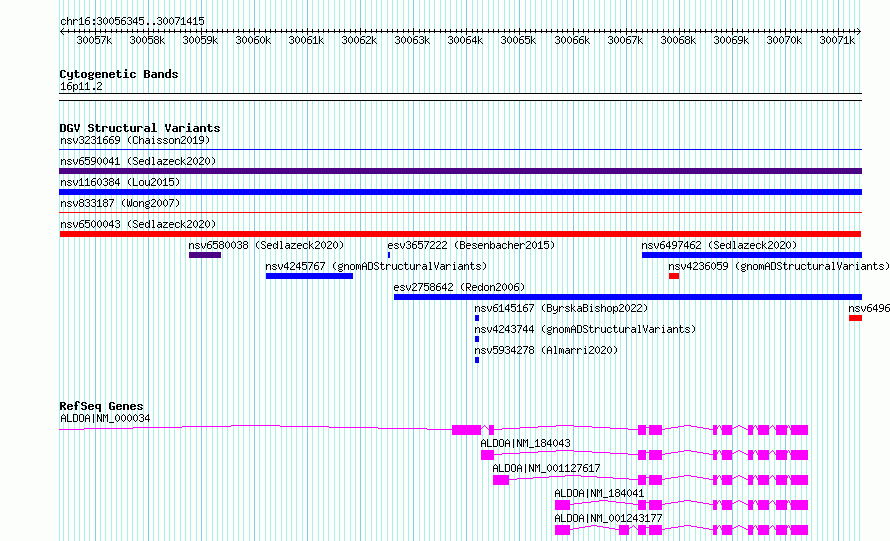This screenshot has width=890, height=541.
Task: Click the DGV Structural Variants track title
Action: (140, 128)
